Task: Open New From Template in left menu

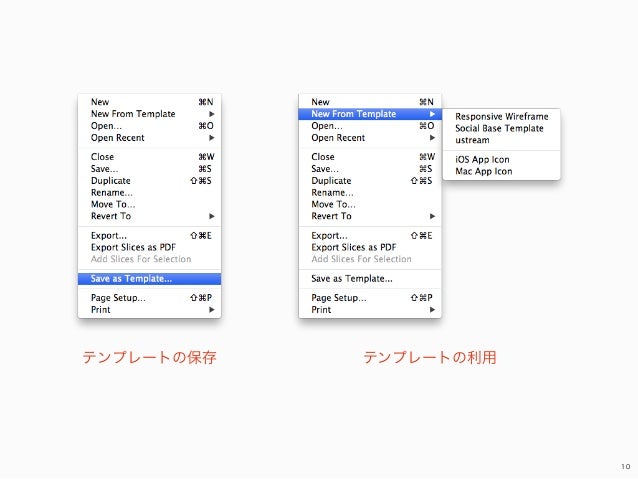Action: pos(149,114)
